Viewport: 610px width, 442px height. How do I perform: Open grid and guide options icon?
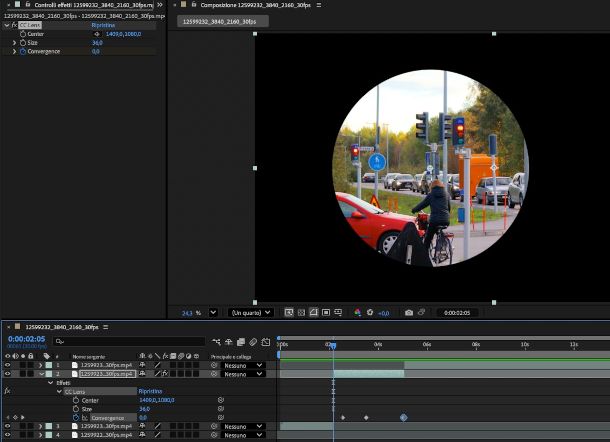click(x=338, y=312)
